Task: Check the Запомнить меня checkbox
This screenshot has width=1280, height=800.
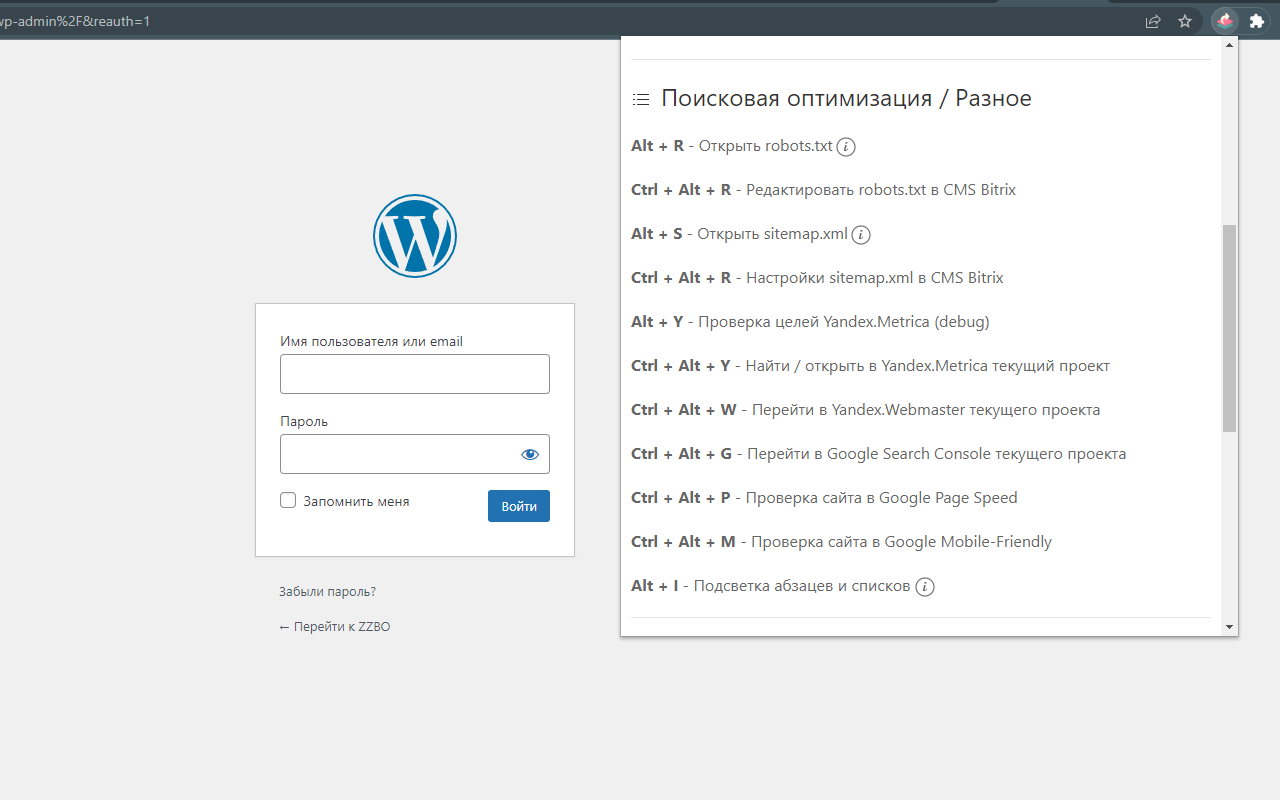Action: [288, 500]
